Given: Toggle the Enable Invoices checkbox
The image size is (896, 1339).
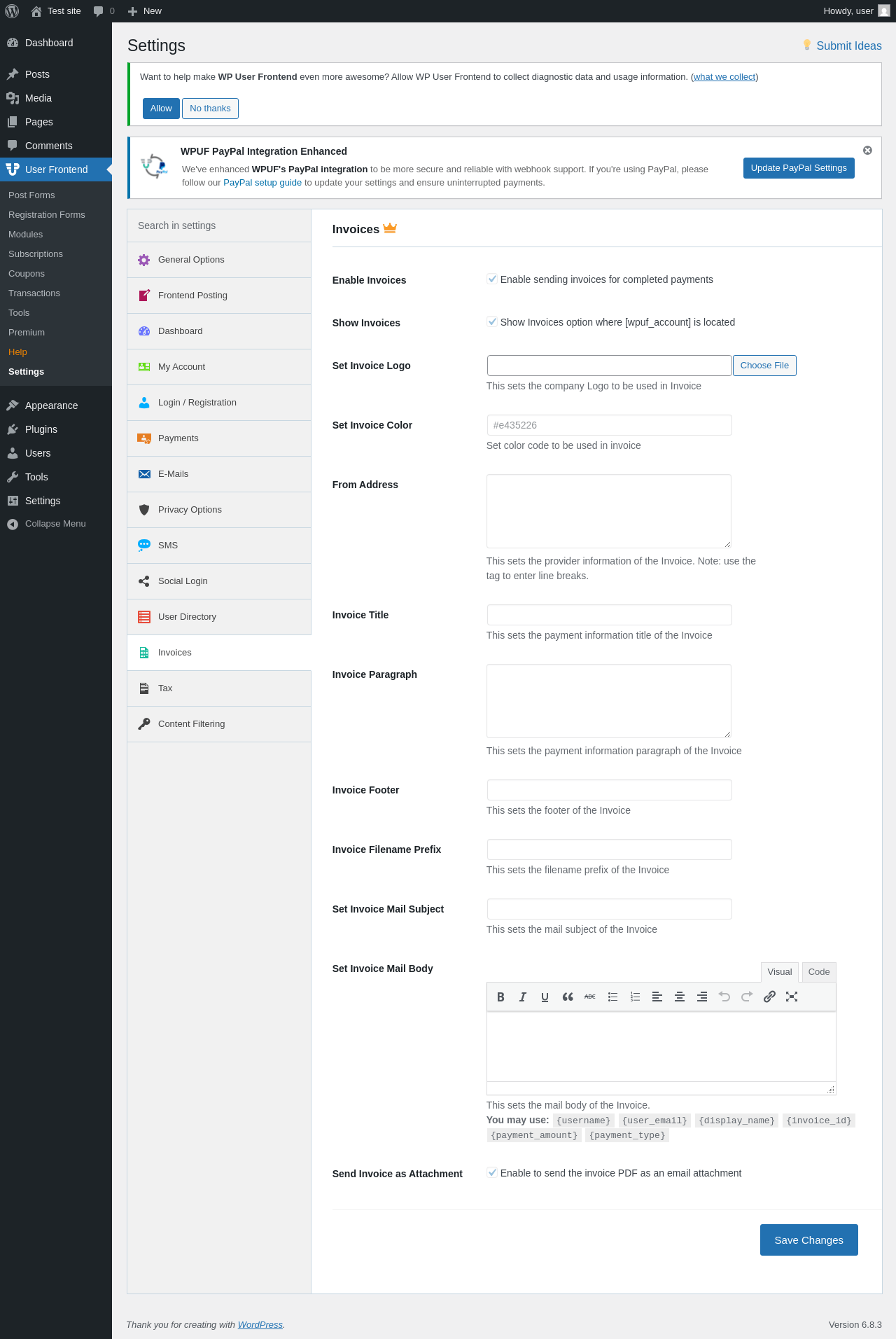Looking at the screenshot, I should (492, 279).
